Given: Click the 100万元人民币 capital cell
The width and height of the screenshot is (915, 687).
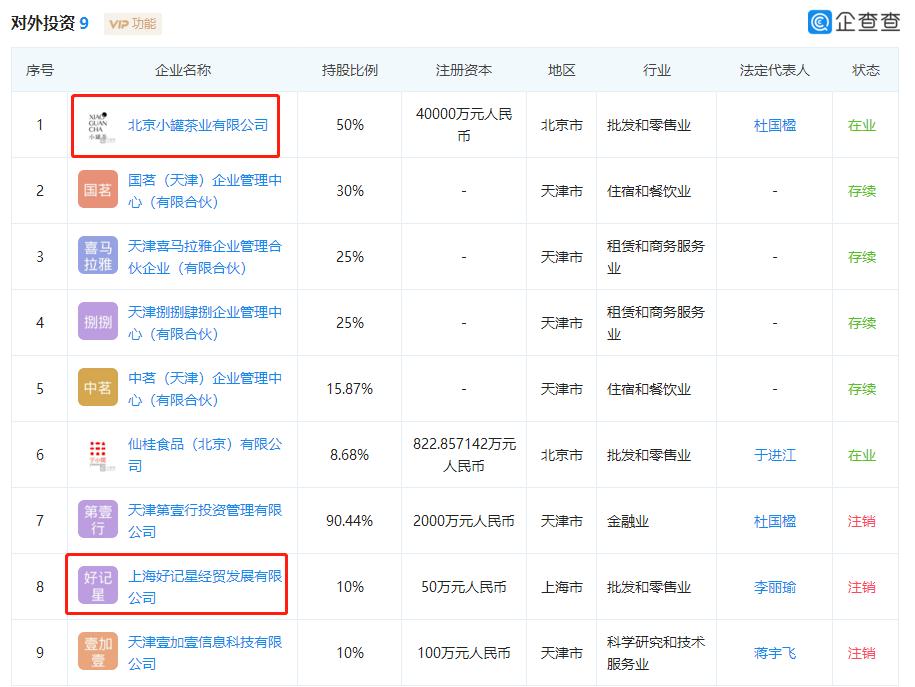Looking at the screenshot, I should [x=464, y=653].
